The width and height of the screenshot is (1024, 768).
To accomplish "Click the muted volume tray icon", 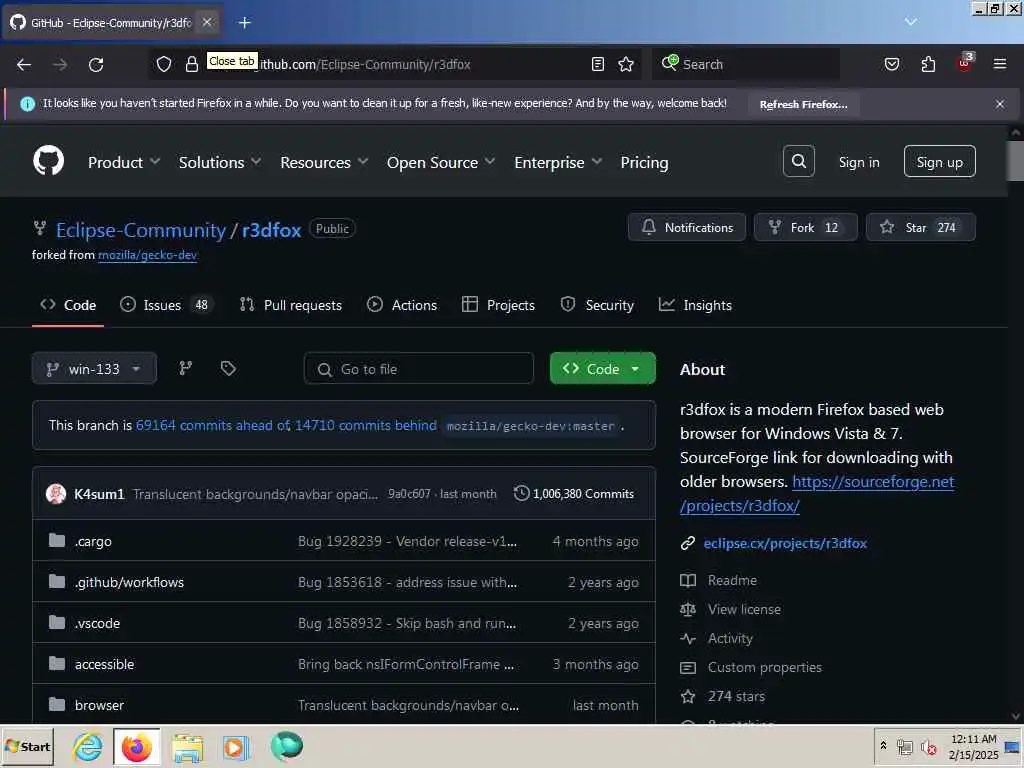I will (x=929, y=747).
